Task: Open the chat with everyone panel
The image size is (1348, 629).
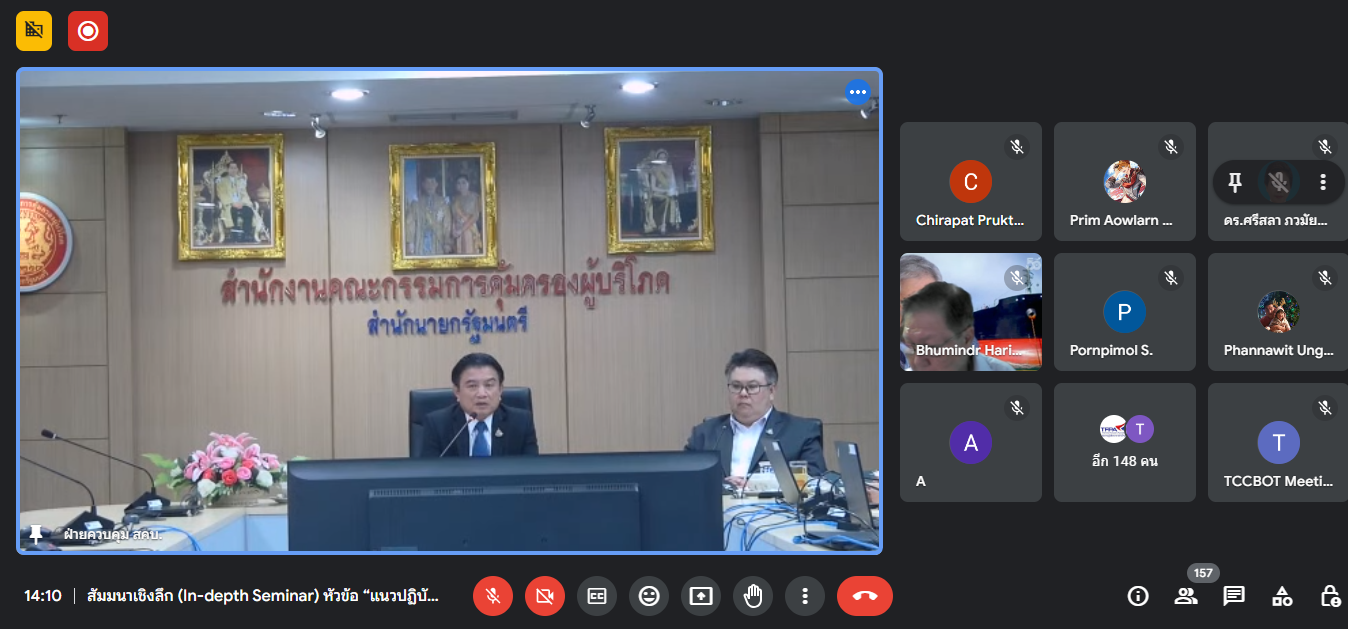Action: 1234,596
